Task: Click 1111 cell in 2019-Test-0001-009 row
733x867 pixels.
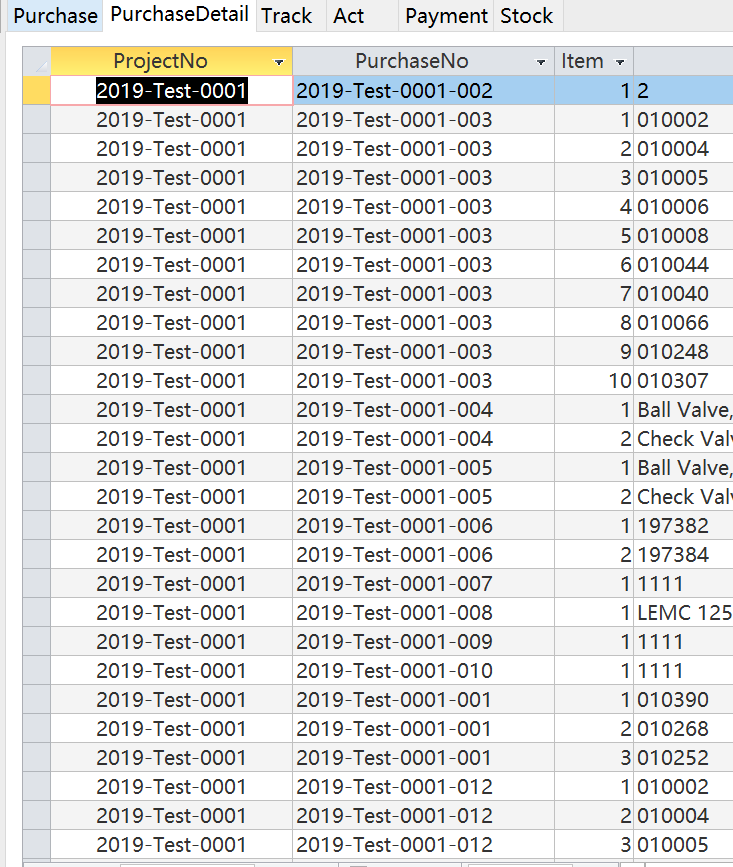Action: tap(683, 641)
